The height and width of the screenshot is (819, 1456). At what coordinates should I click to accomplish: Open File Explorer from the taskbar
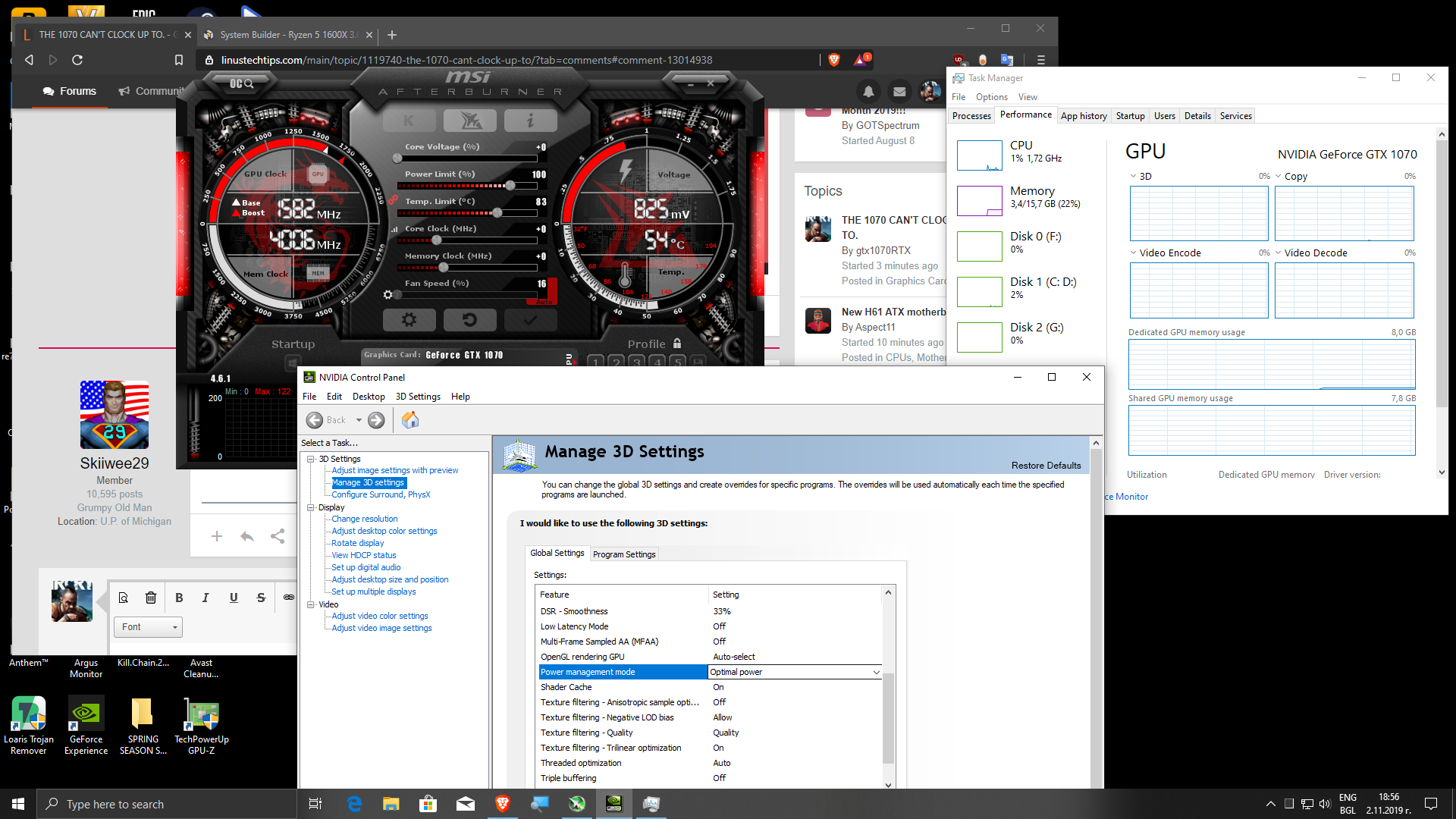click(391, 804)
